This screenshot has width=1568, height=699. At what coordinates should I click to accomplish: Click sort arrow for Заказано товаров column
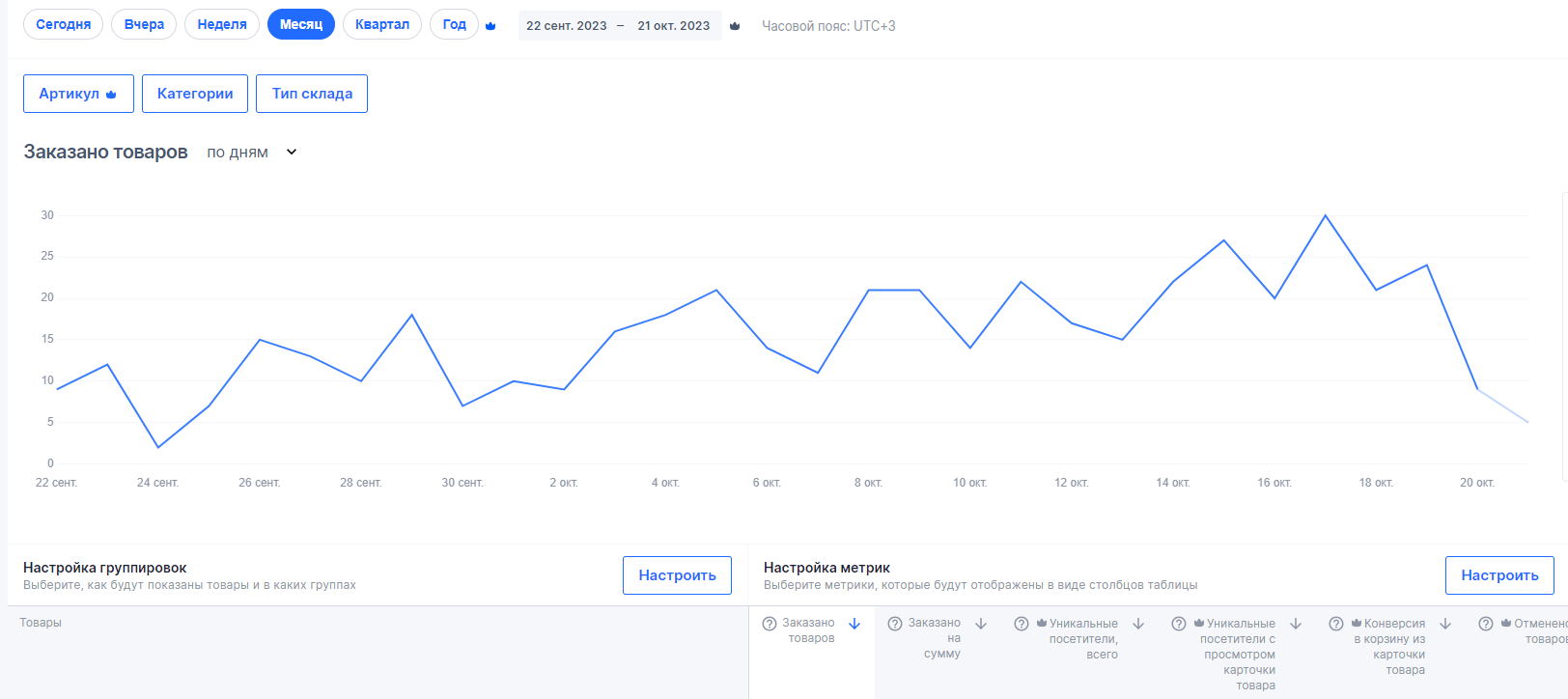tap(854, 624)
